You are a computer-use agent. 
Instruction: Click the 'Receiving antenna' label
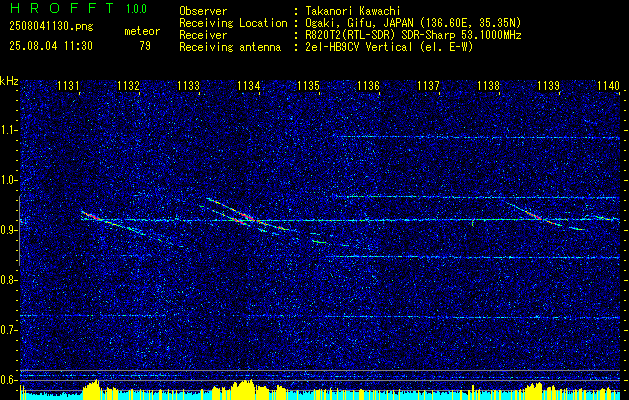click(x=230, y=47)
